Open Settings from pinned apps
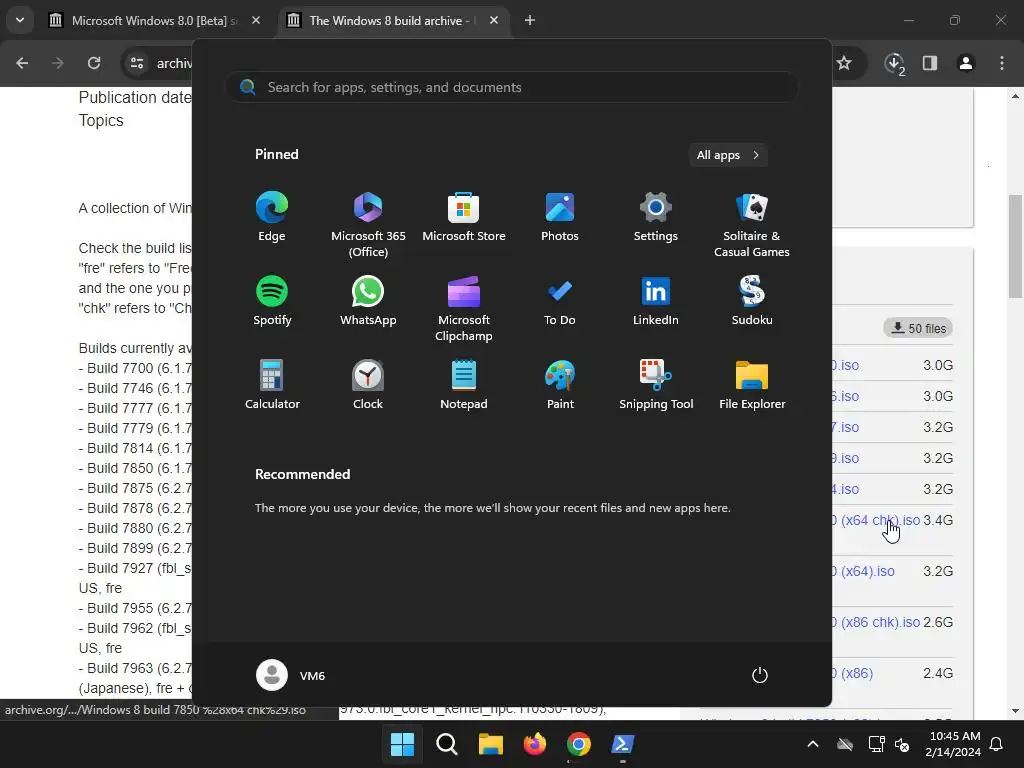The height and width of the screenshot is (768, 1024). pyautogui.click(x=656, y=217)
